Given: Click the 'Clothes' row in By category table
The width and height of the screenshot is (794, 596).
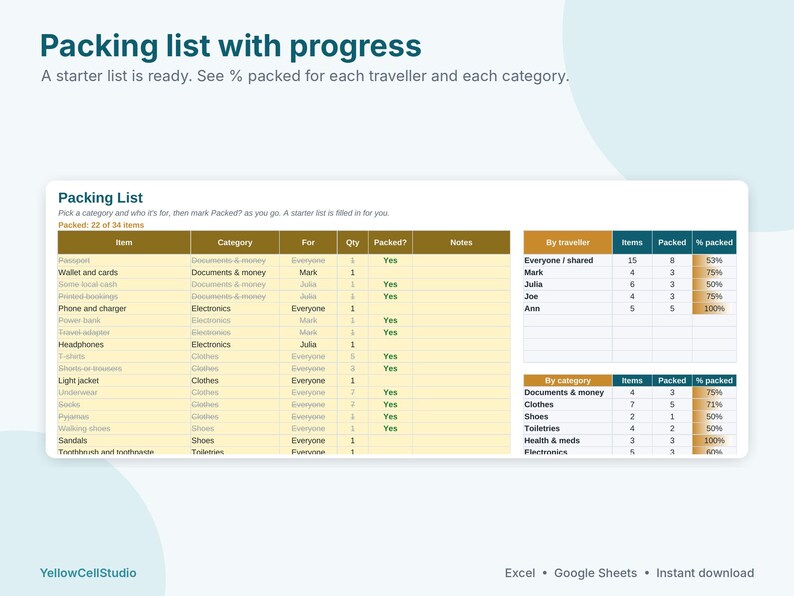Looking at the screenshot, I should pos(630,405).
